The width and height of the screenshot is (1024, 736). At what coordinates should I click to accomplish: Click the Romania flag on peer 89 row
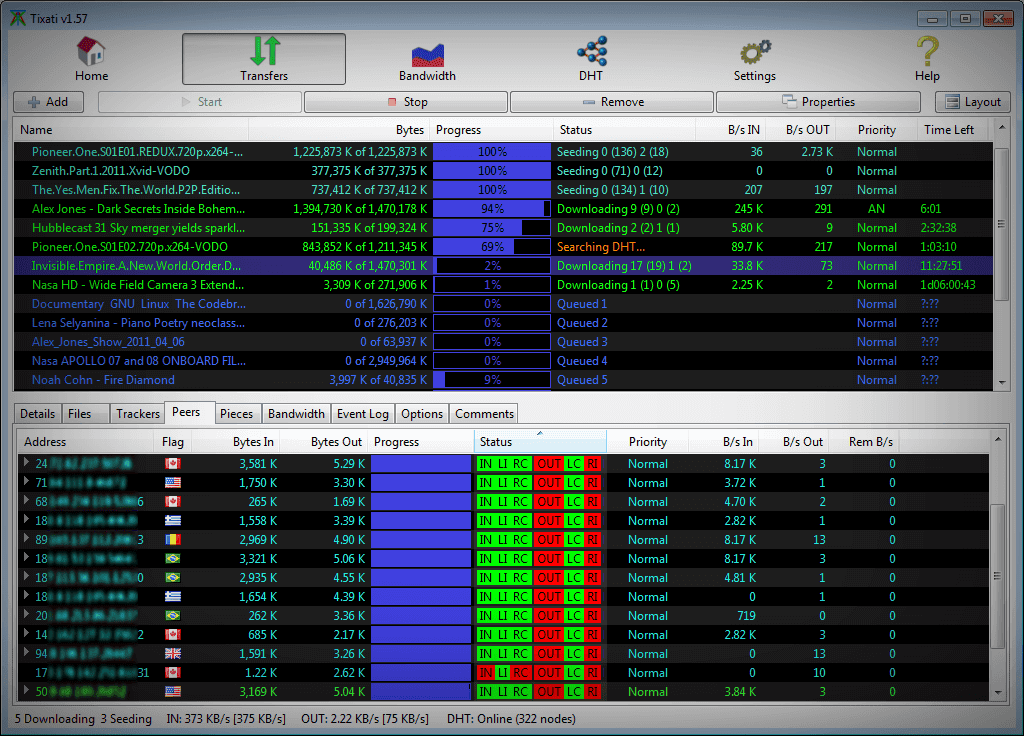tap(173, 539)
